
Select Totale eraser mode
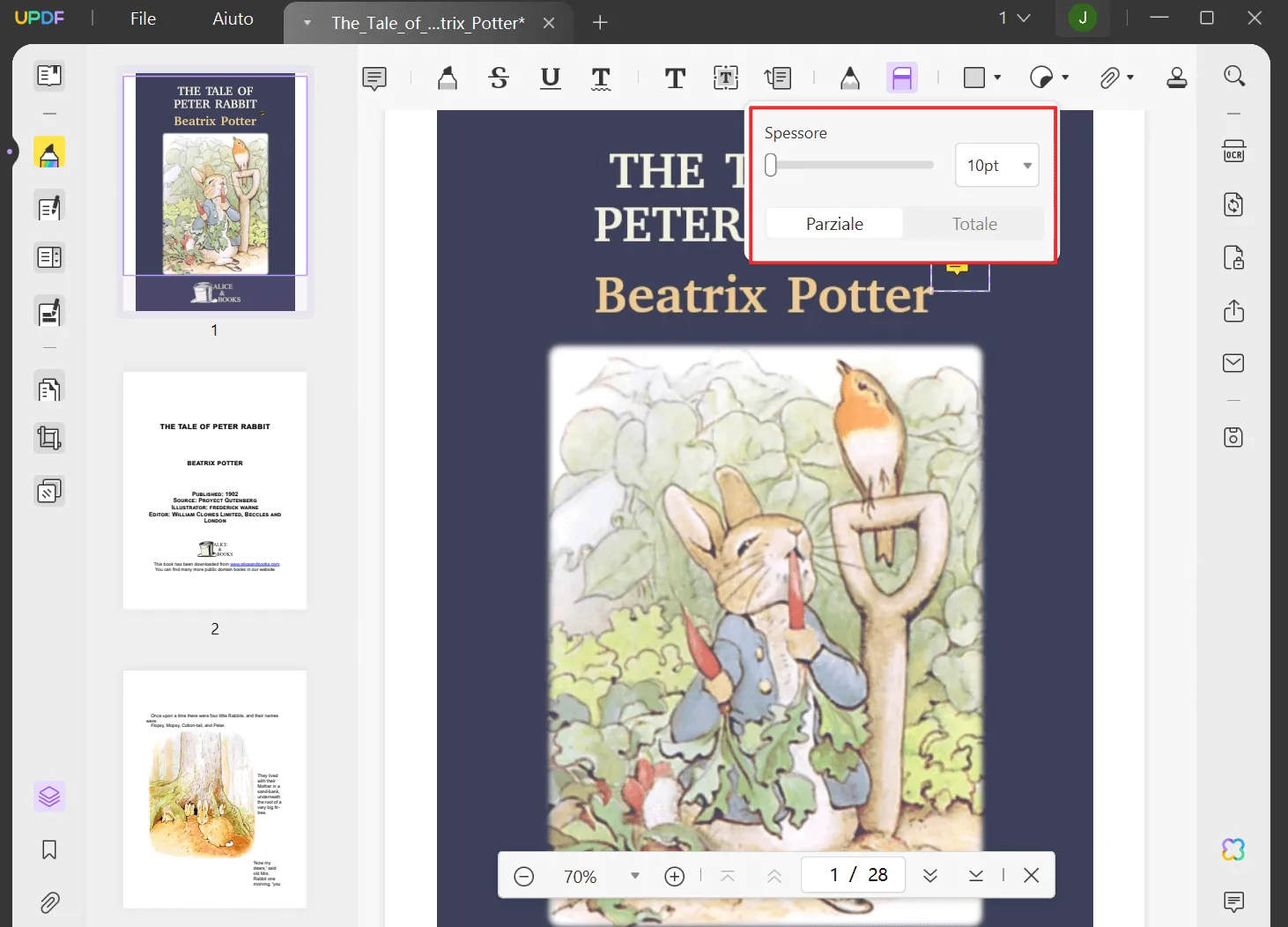[x=974, y=224]
